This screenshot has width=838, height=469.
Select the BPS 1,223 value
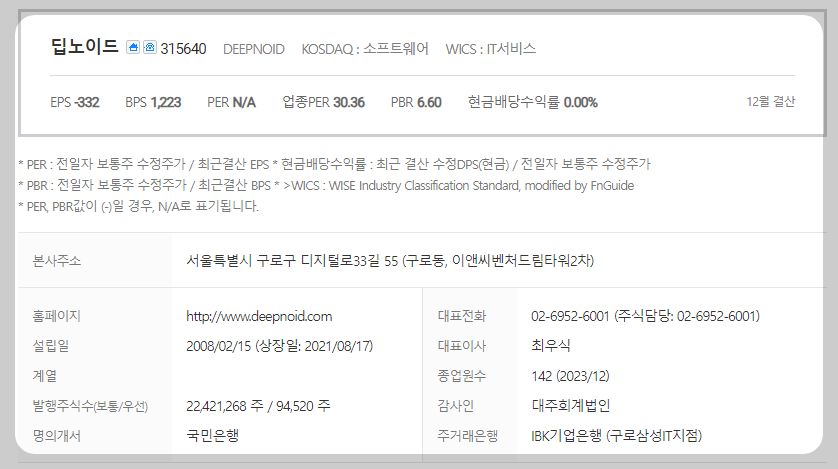coord(153,102)
